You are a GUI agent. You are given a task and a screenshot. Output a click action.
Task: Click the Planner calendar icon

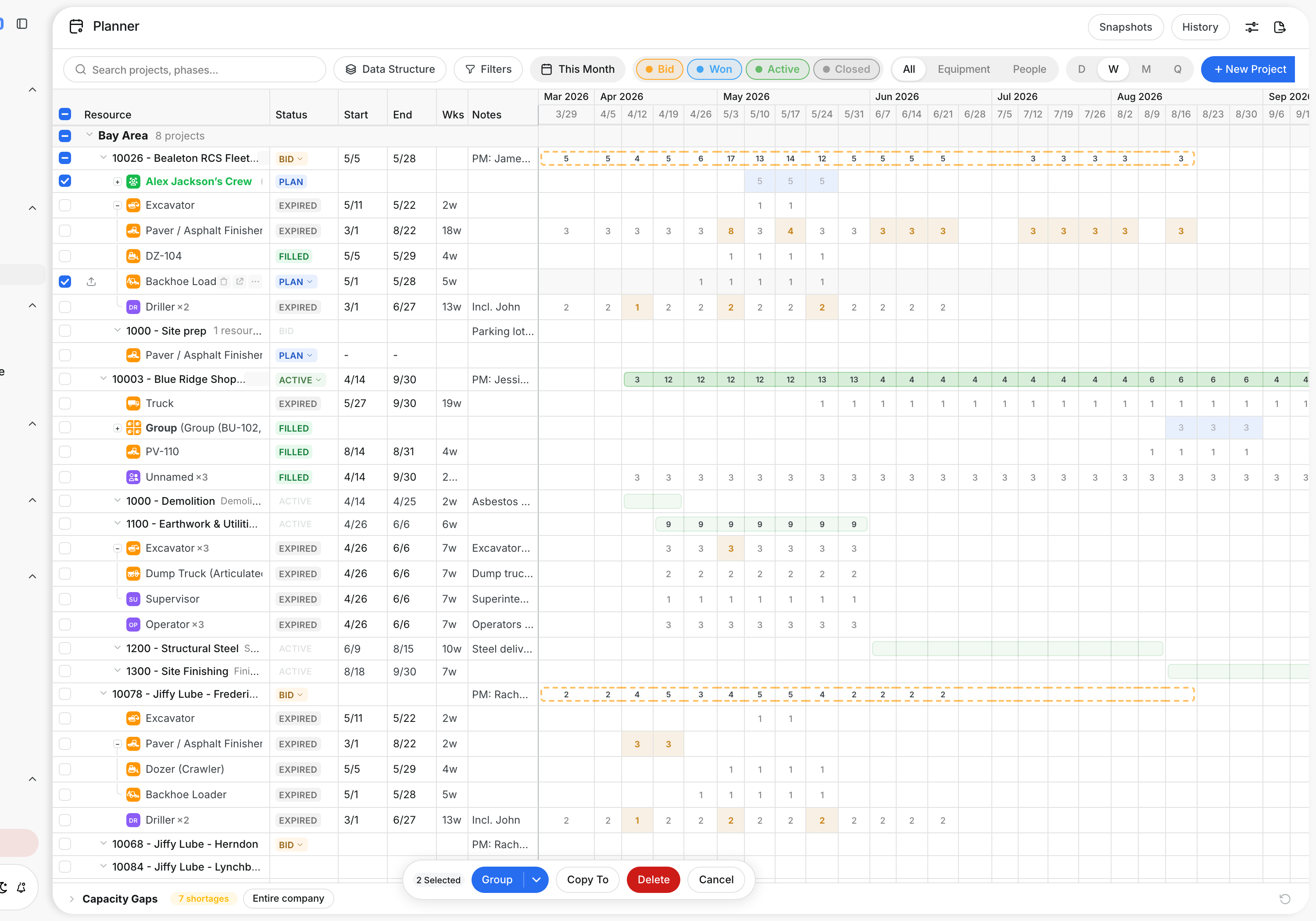(x=76, y=26)
